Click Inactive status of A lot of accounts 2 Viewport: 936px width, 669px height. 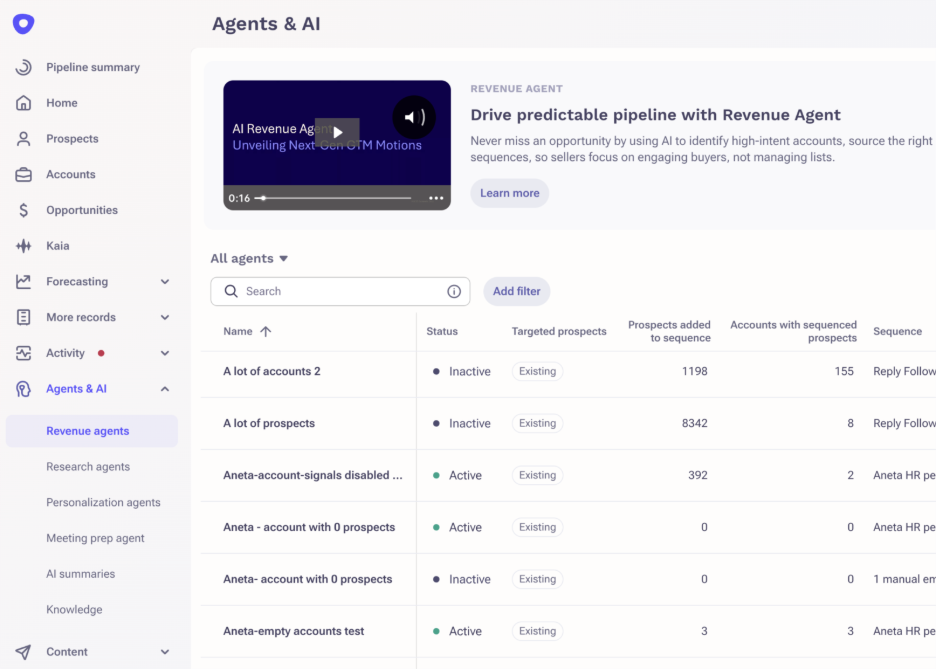[462, 371]
